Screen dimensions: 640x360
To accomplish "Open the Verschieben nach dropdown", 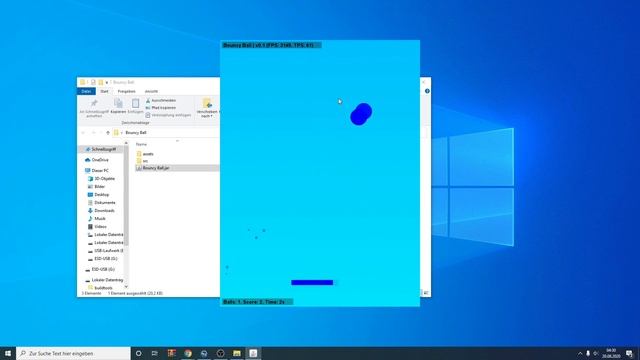I will pyautogui.click(x=207, y=108).
